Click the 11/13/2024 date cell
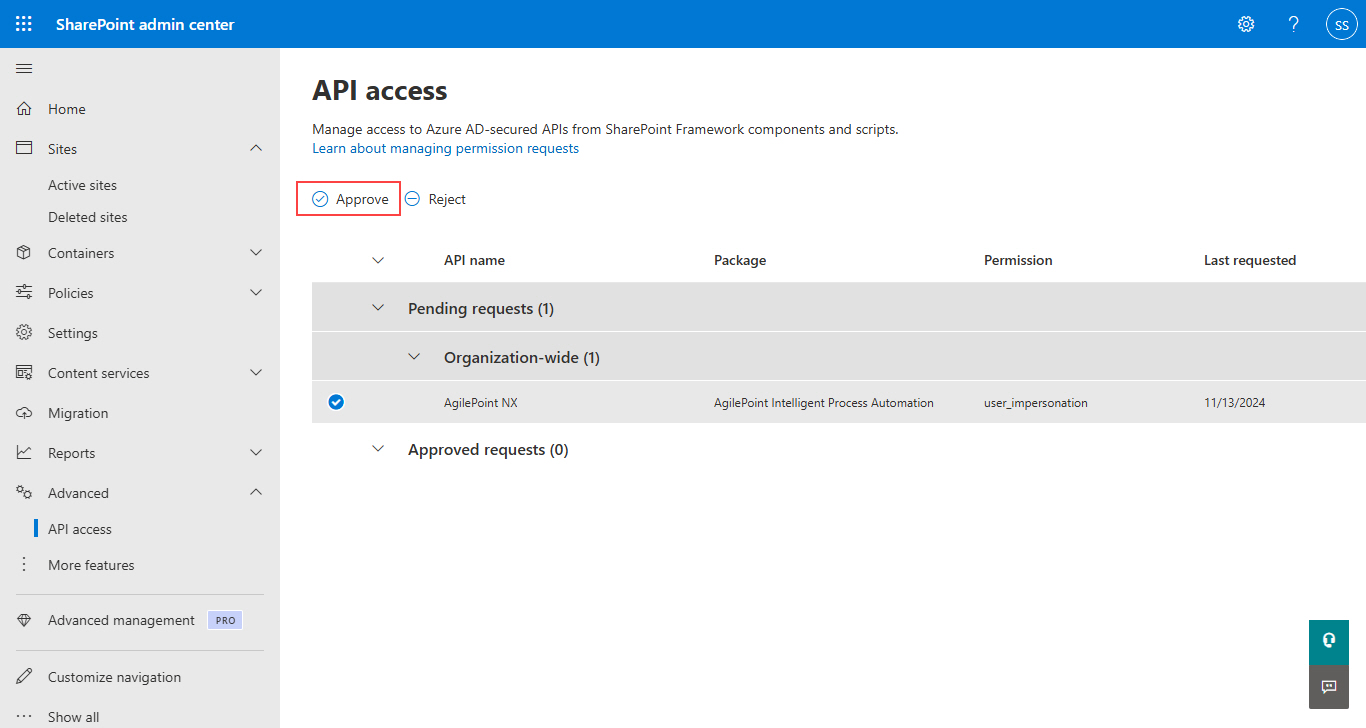Screen dimensions: 1366x728 [x=1235, y=403]
